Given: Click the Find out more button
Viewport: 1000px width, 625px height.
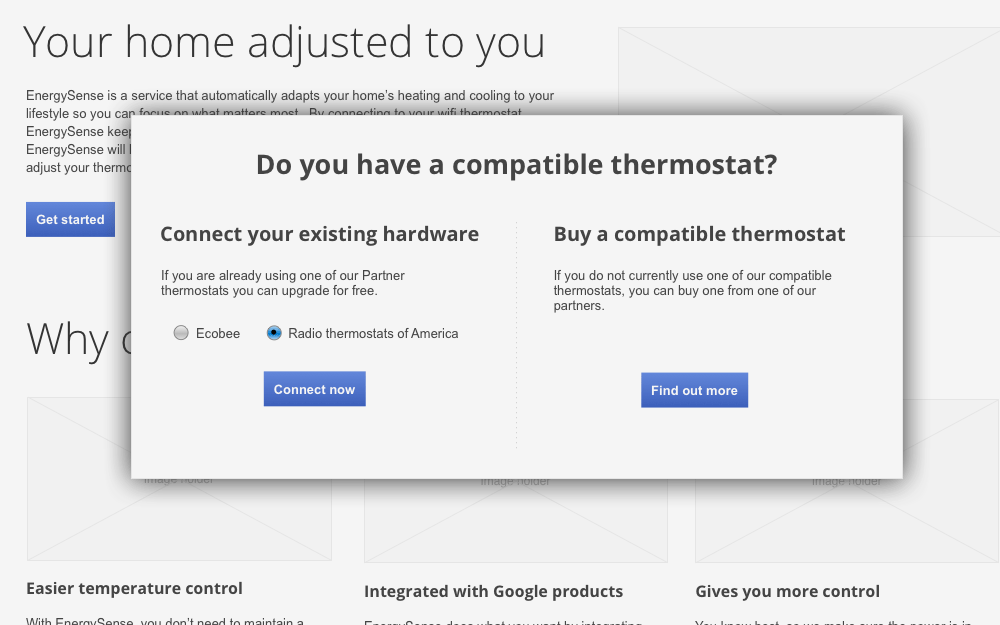Looking at the screenshot, I should point(694,390).
